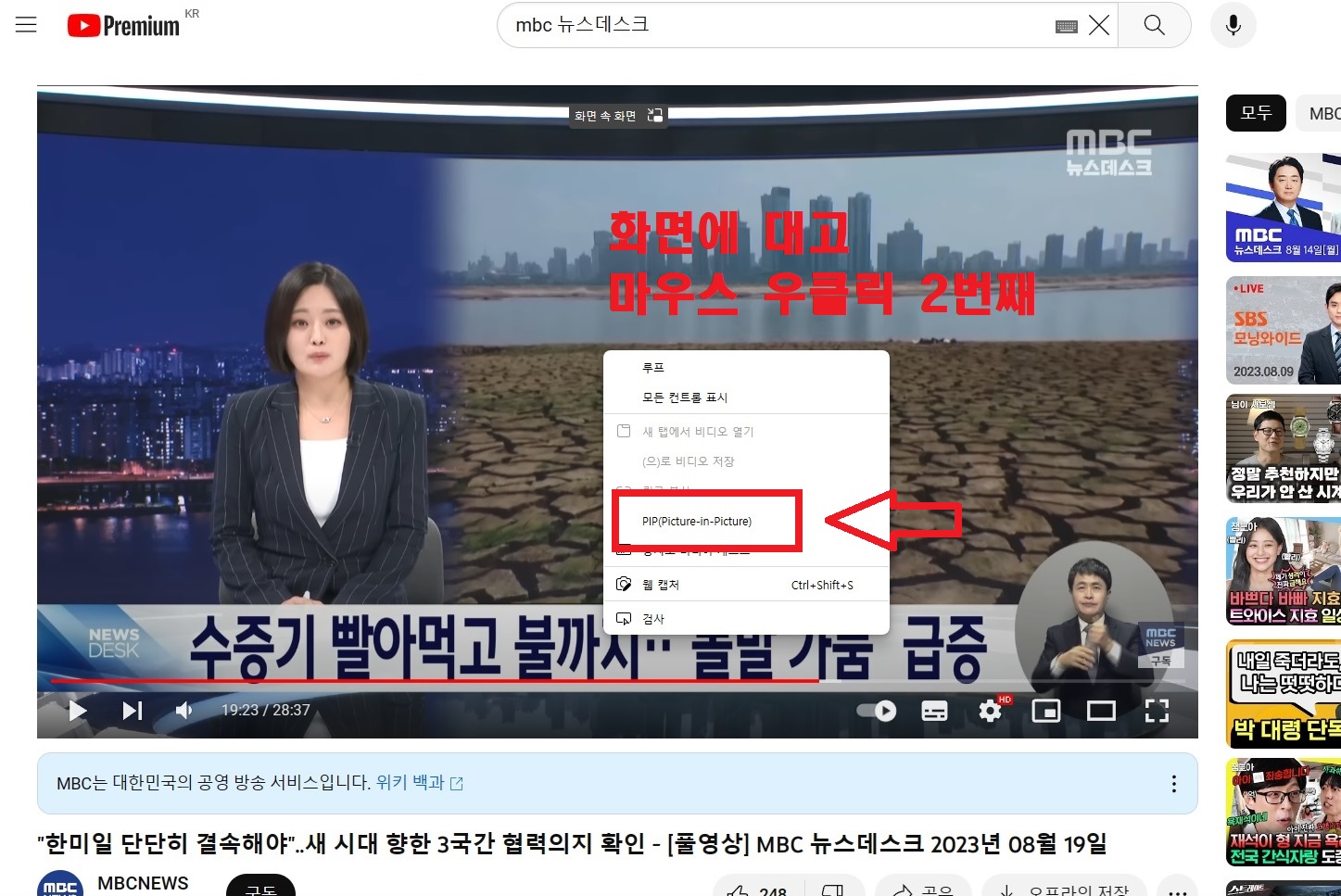Skip to the next video
Screen dimensions: 1341x896
click(133, 711)
